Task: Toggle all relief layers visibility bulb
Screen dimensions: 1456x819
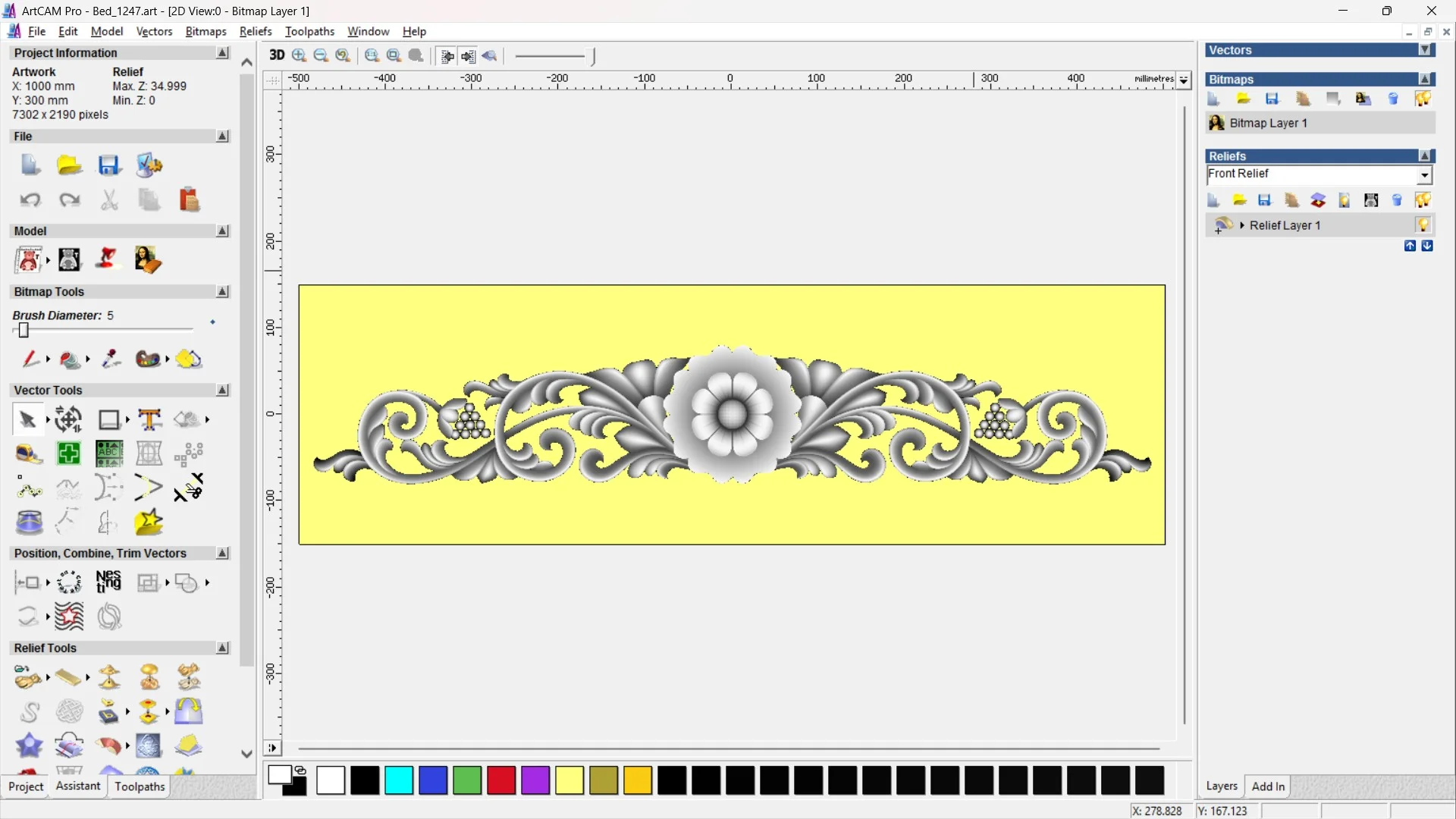Action: point(1423,200)
